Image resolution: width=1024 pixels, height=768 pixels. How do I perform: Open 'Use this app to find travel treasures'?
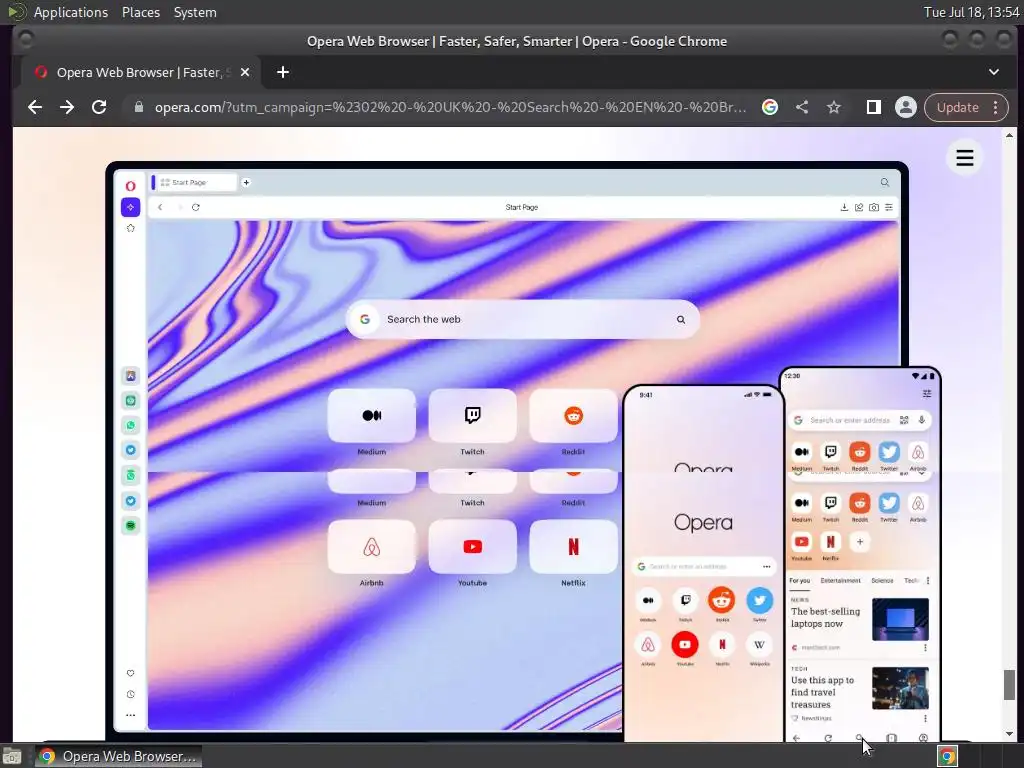(x=822, y=692)
